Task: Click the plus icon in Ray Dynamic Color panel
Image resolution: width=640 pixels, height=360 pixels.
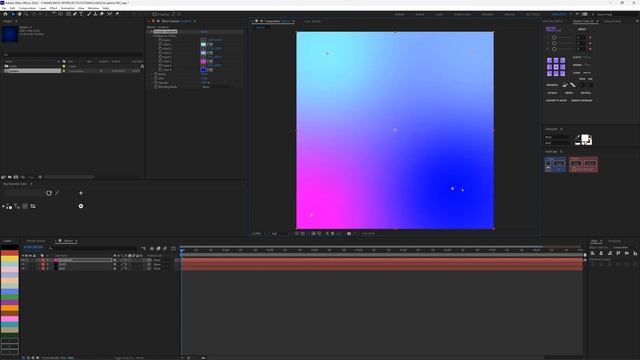Action: pyautogui.click(x=81, y=193)
